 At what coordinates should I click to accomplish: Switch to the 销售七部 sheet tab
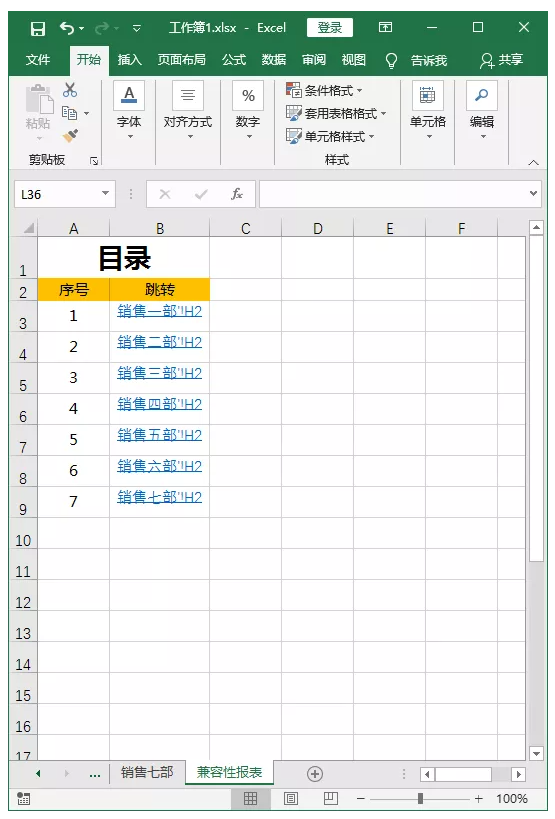tap(147, 773)
